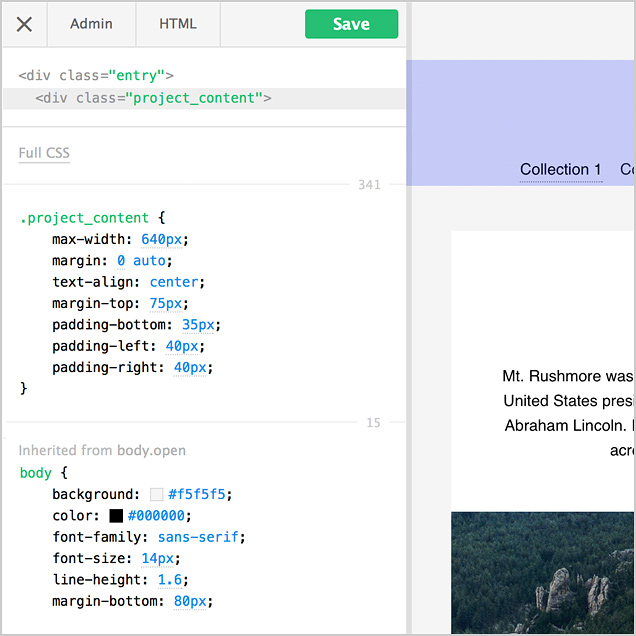Click the text-align property name
This screenshot has height=636, width=636.
(92, 282)
